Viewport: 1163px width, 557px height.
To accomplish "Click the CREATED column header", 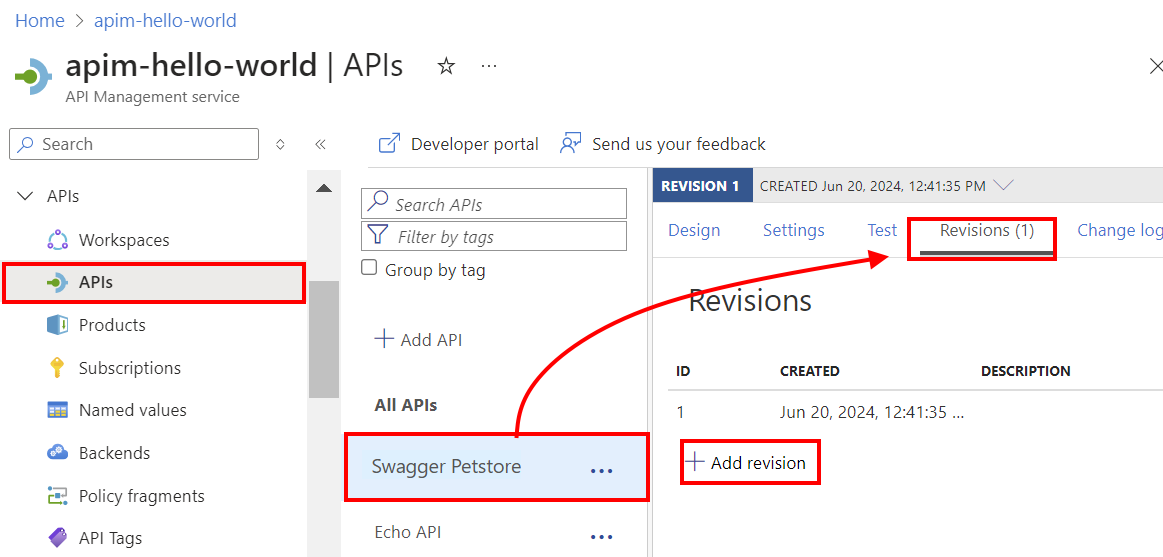I will point(810,371).
